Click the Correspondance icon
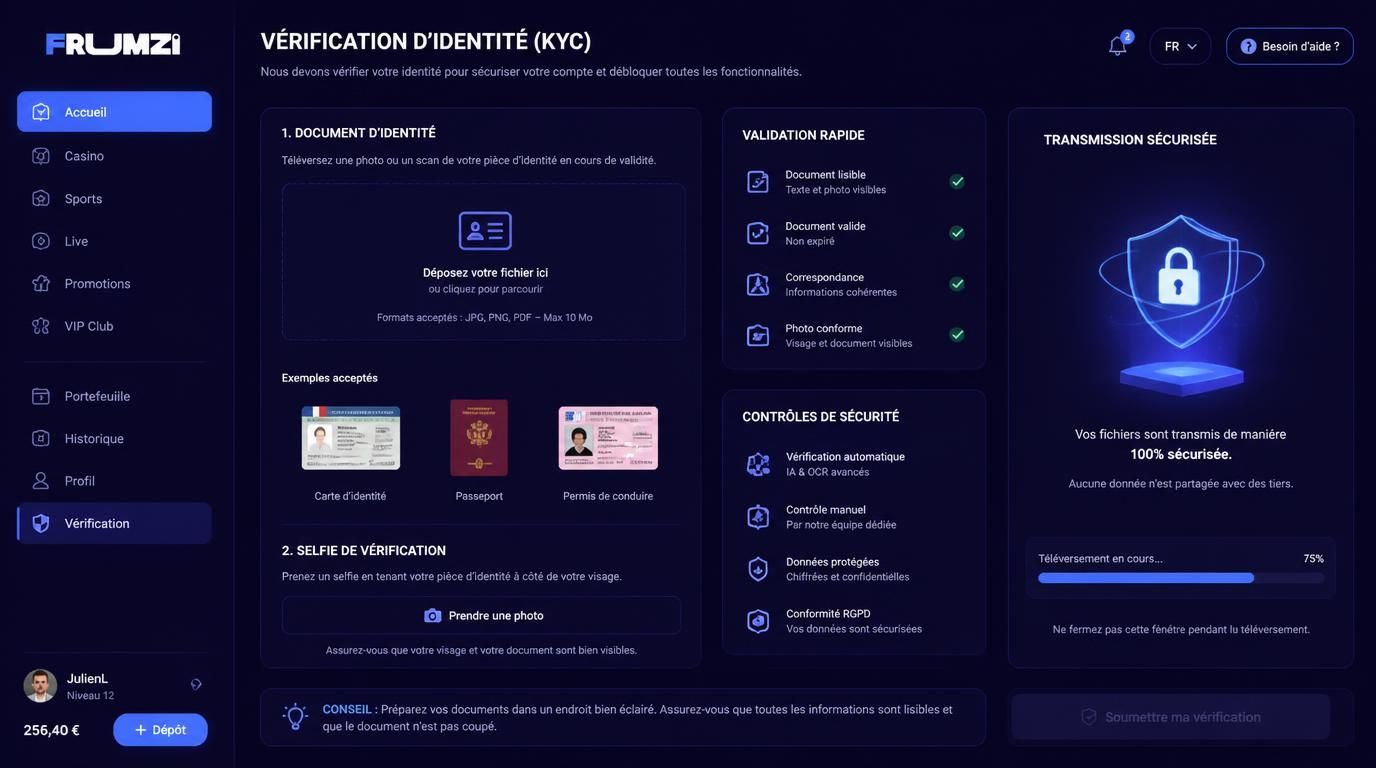The image size is (1376, 768). [x=758, y=284]
